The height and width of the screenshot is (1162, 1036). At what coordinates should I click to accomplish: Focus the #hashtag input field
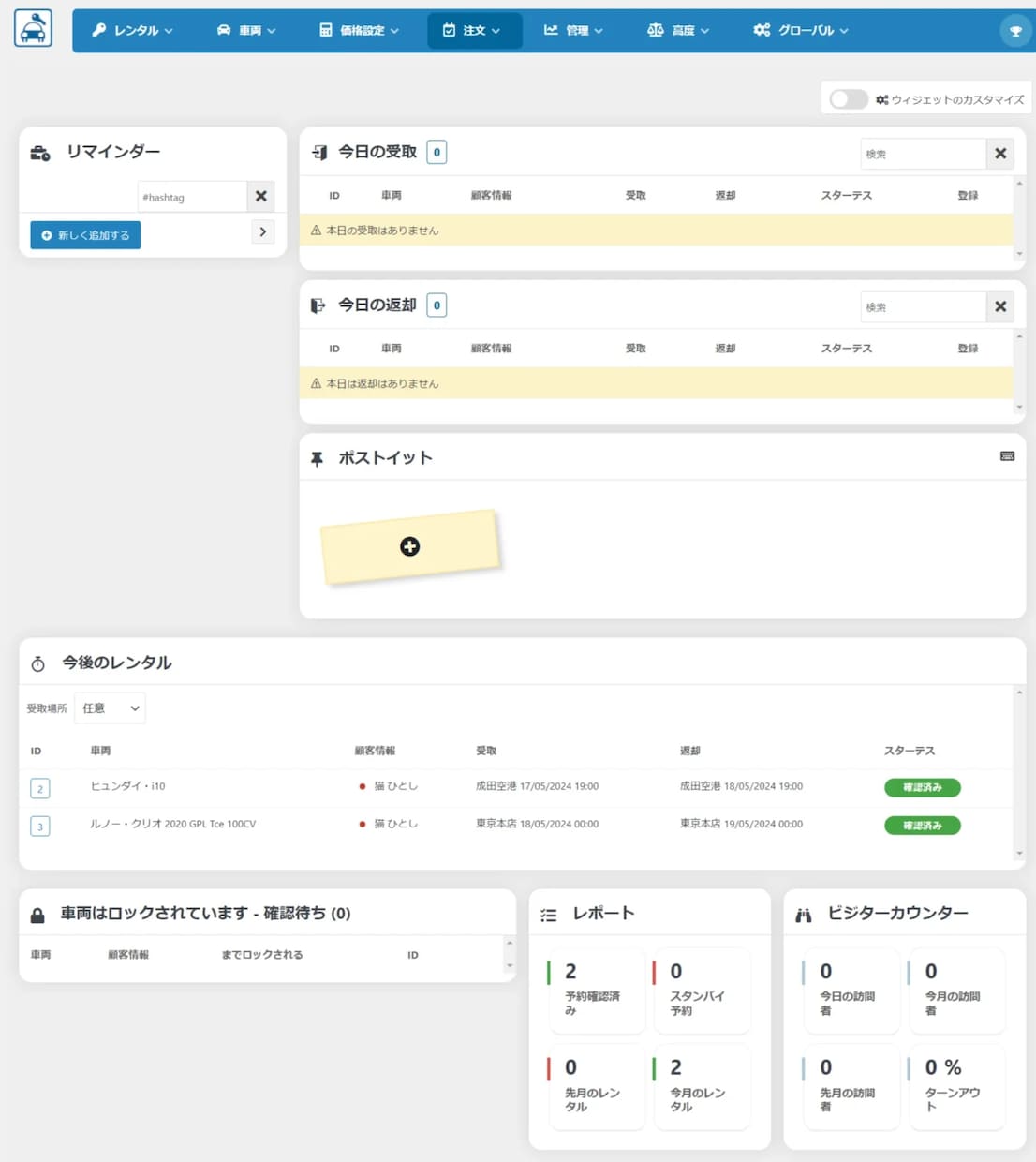tap(192, 197)
